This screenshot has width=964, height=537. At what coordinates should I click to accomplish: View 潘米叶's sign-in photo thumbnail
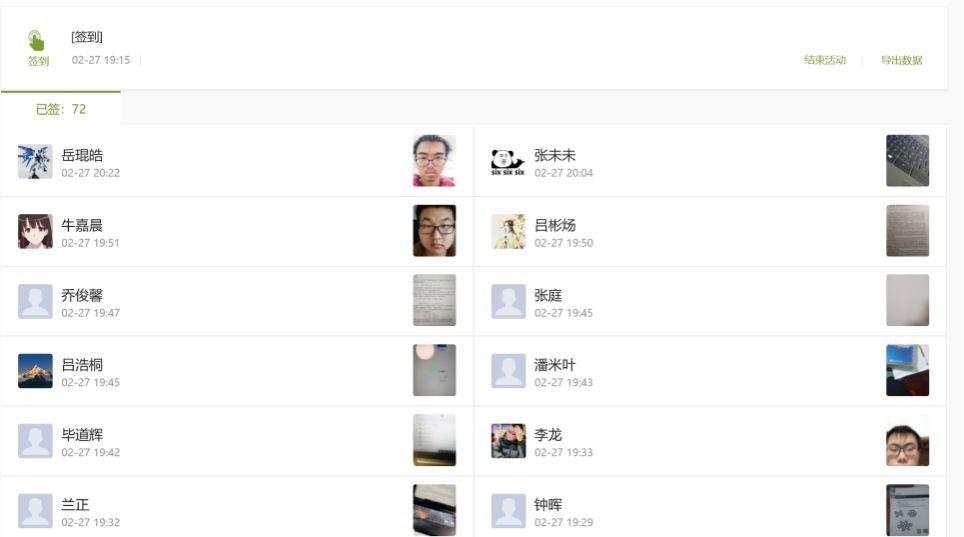tap(907, 371)
